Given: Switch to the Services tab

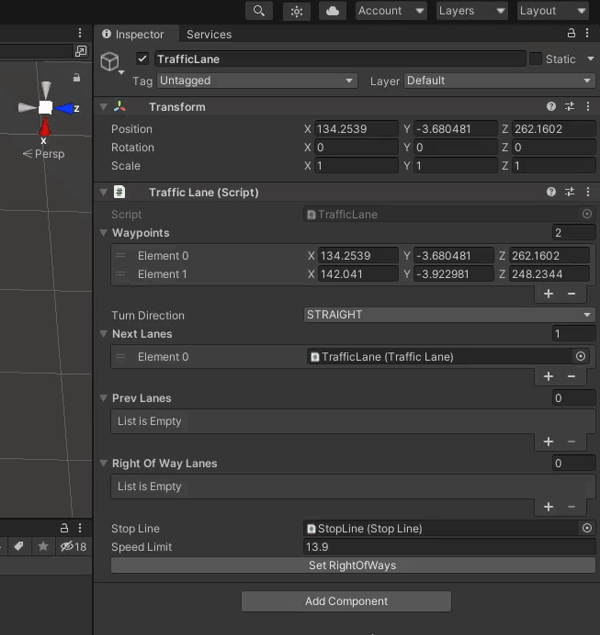Looking at the screenshot, I should click(x=208, y=34).
